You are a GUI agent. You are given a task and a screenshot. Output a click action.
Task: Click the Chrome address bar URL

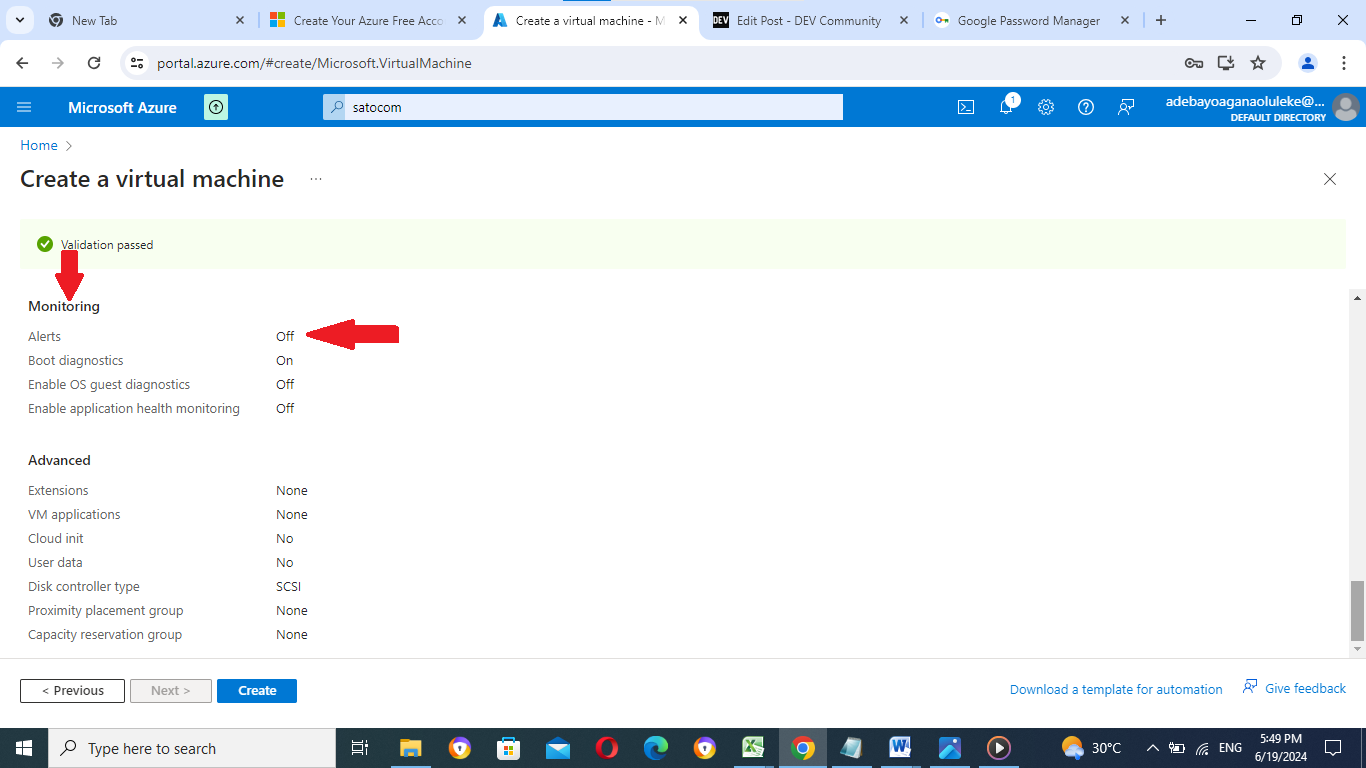(x=314, y=63)
